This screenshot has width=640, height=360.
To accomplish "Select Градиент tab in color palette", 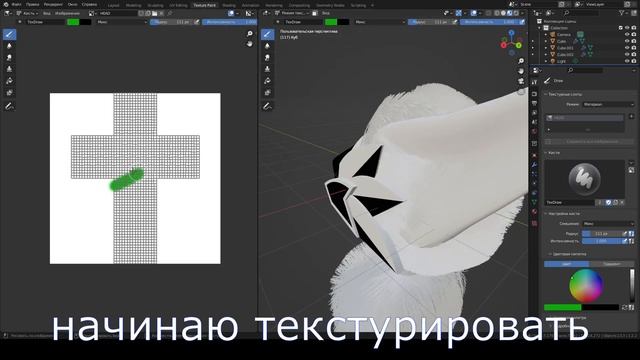I will (x=611, y=264).
